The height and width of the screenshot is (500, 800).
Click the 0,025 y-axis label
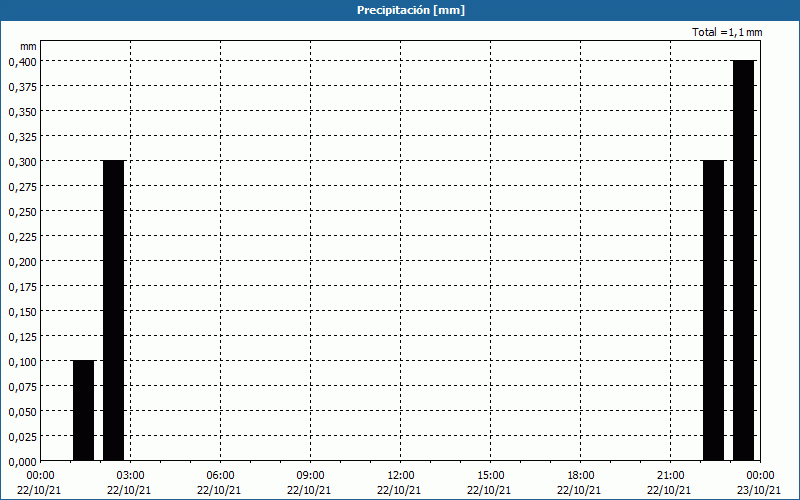[x=22, y=437]
